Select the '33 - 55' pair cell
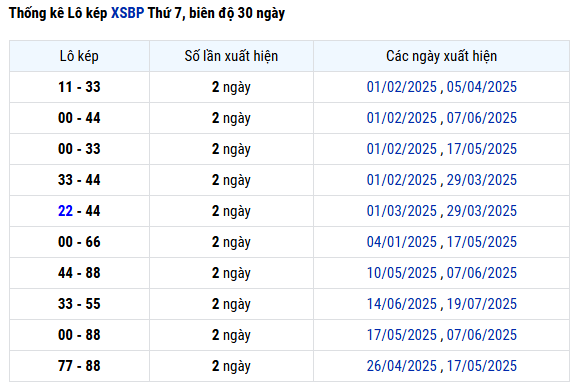Viewport: 575px width, 388px height. 79,304
